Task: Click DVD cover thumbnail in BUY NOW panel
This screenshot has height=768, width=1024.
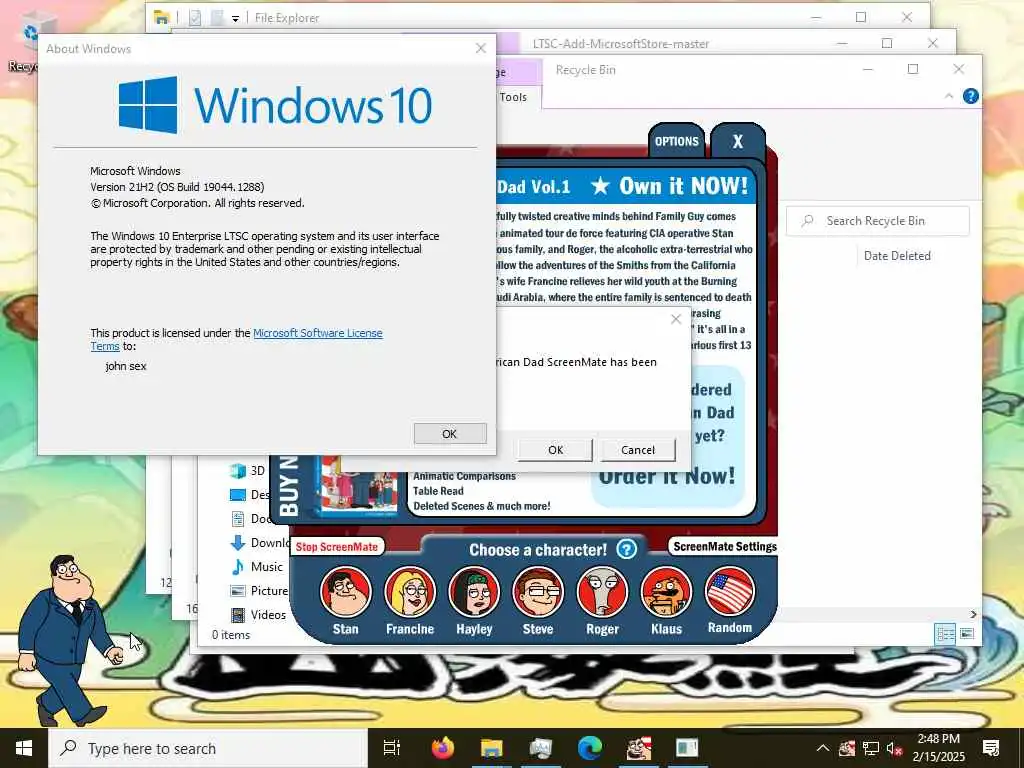Action: (359, 485)
